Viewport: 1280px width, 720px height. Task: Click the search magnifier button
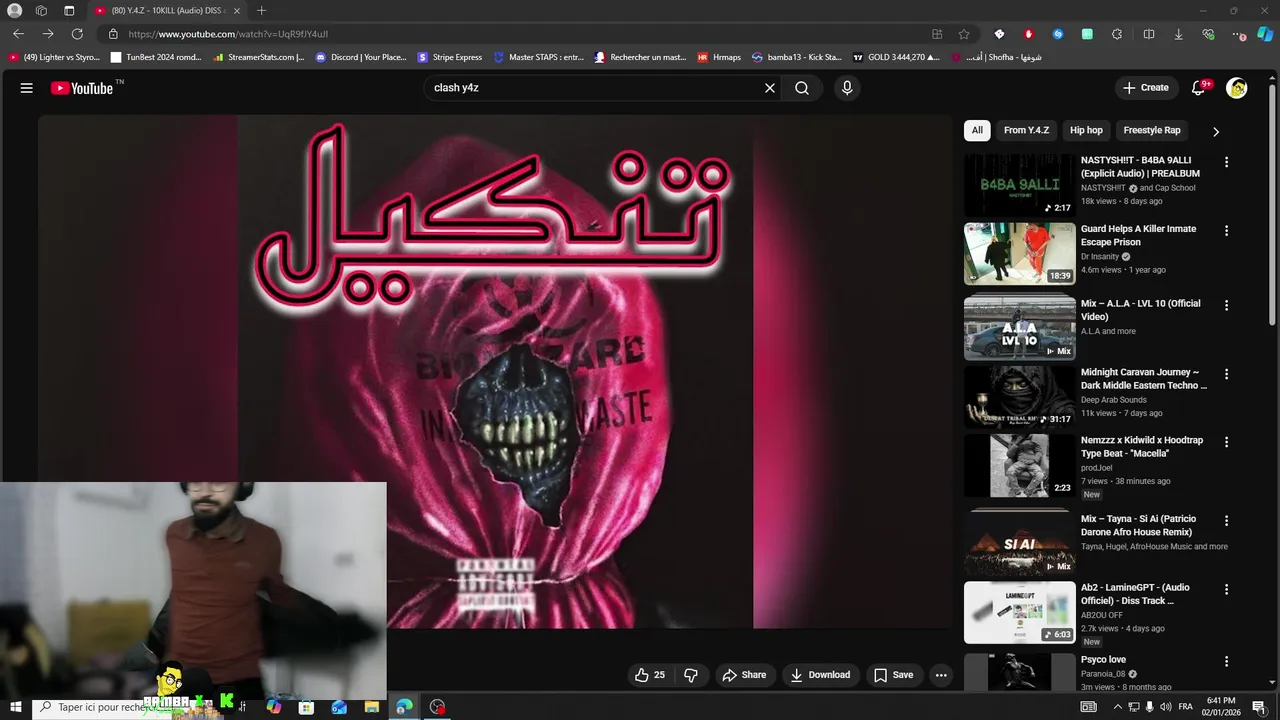(802, 88)
